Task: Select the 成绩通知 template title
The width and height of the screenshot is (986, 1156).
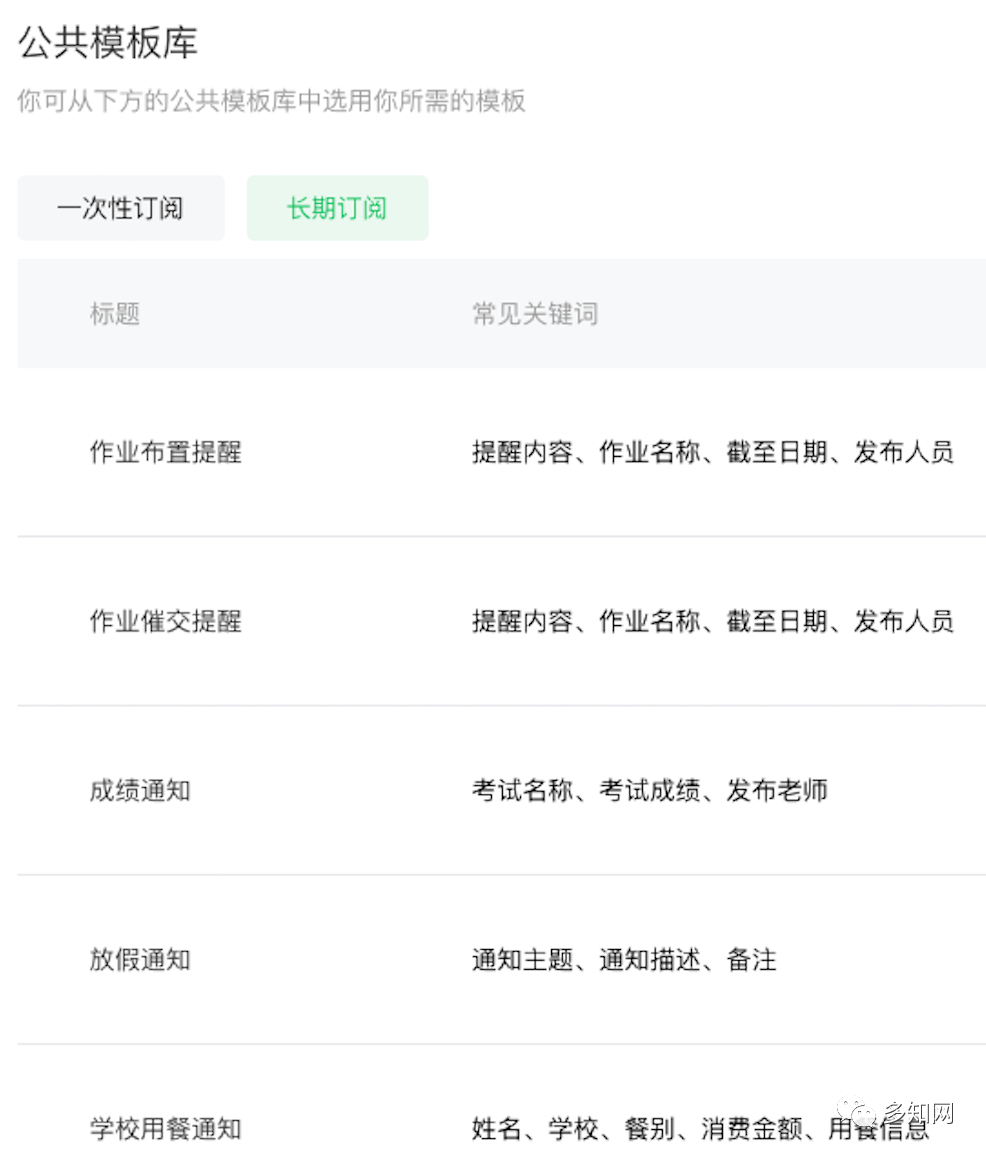Action: (x=140, y=791)
